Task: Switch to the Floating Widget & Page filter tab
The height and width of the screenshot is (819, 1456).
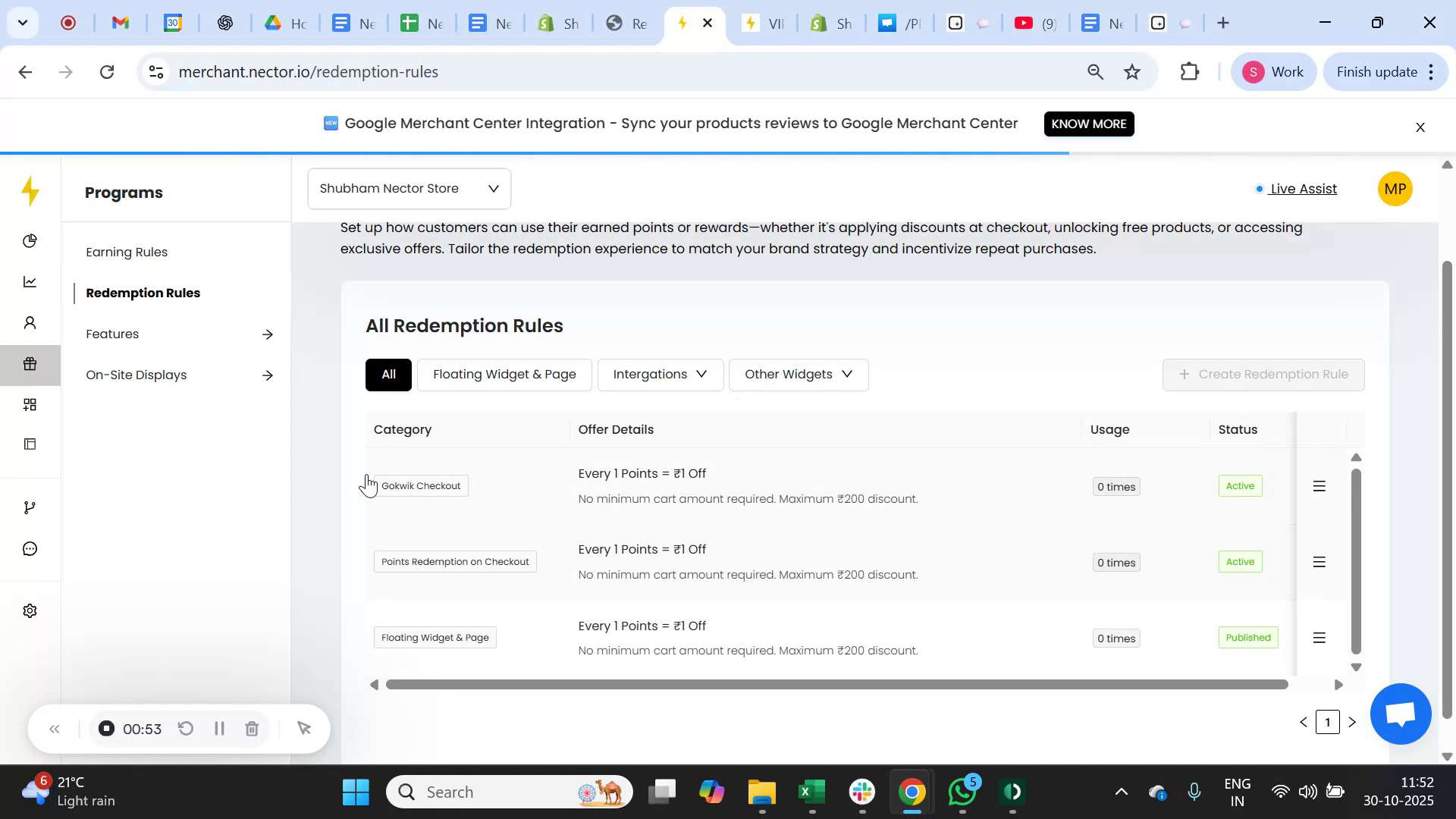Action: [504, 374]
